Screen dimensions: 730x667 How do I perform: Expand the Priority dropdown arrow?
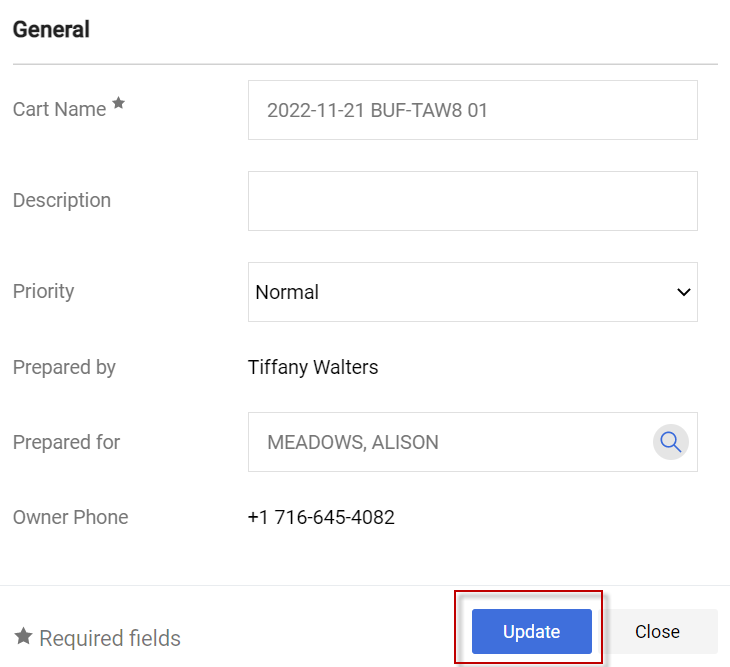coord(684,292)
